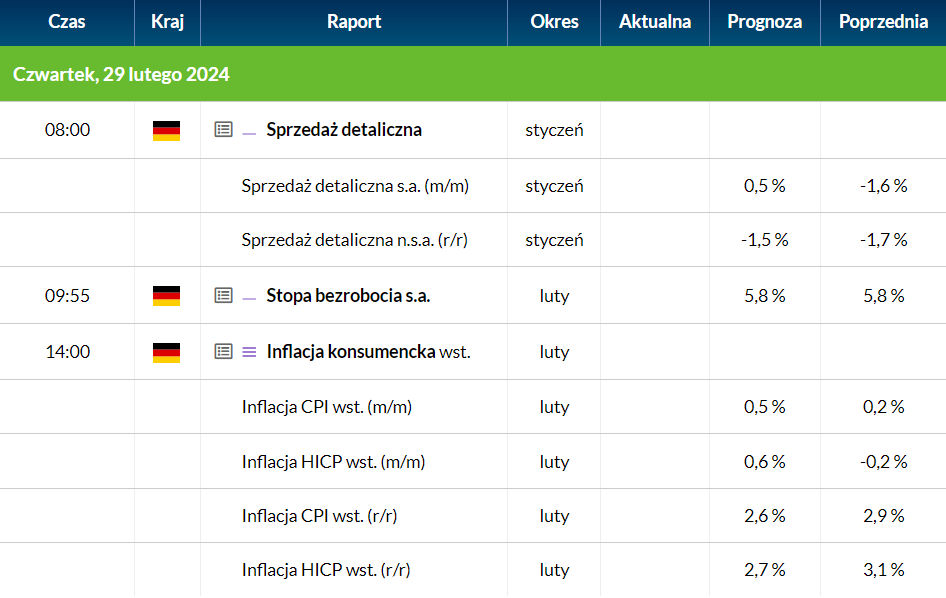Screen dimensions: 946x598
Task: Open details icon for Stopa bezrobocia report
Action: pyautogui.click(x=223, y=296)
